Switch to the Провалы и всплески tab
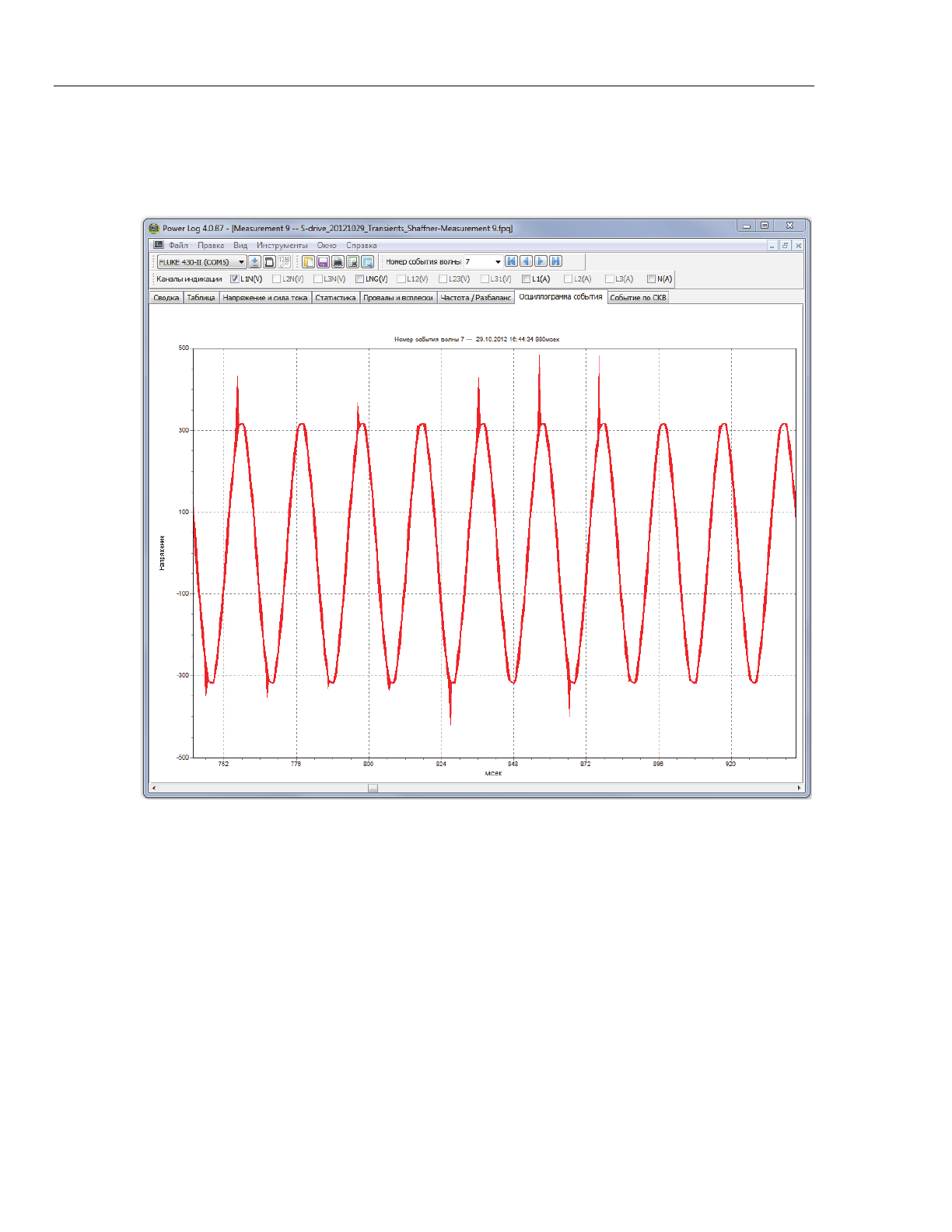This screenshot has width=952, height=1232. tap(397, 298)
